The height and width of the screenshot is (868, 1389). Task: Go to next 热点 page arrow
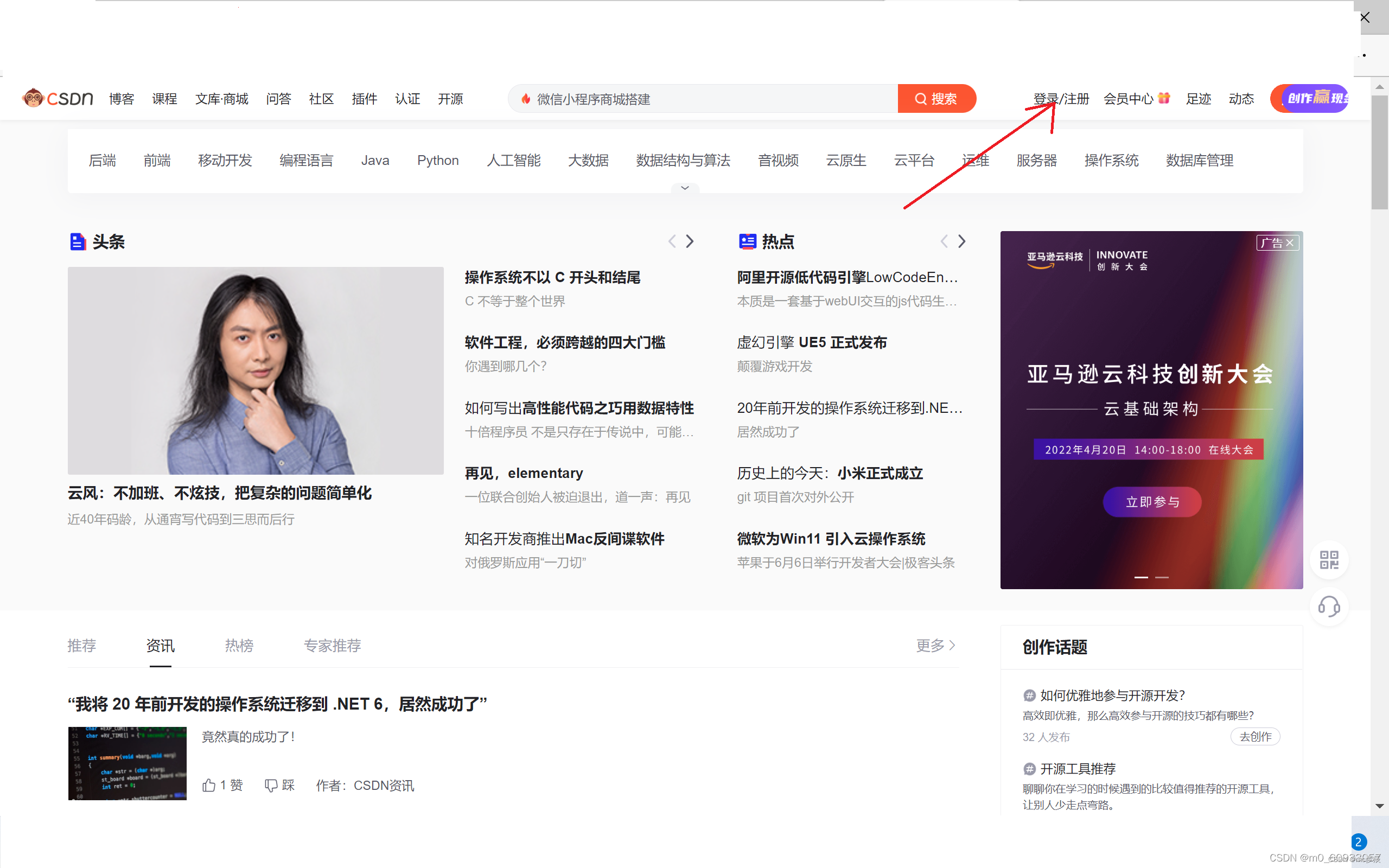(962, 242)
